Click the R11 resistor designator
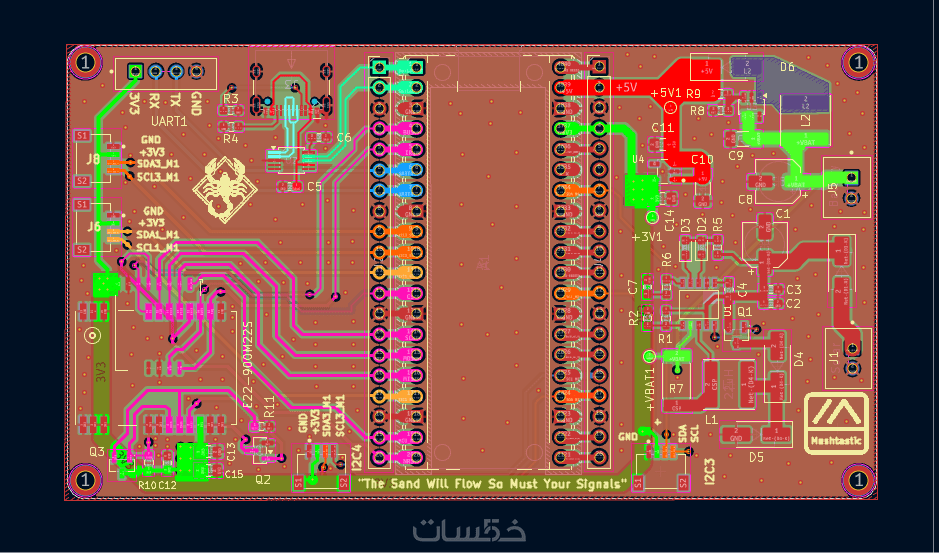This screenshot has height=553, width=939. pyautogui.click(x=269, y=407)
